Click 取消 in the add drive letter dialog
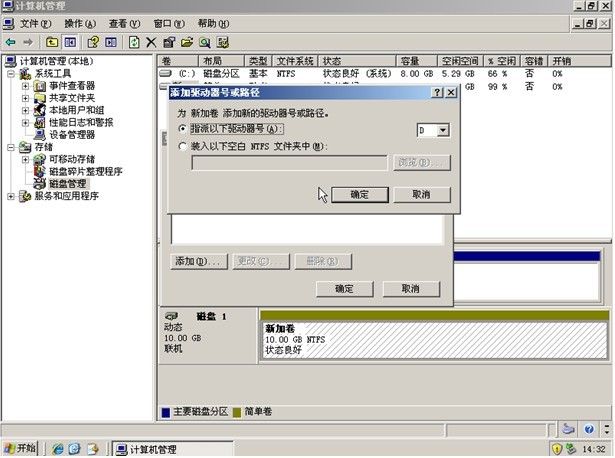The height and width of the screenshot is (458, 615). point(422,194)
